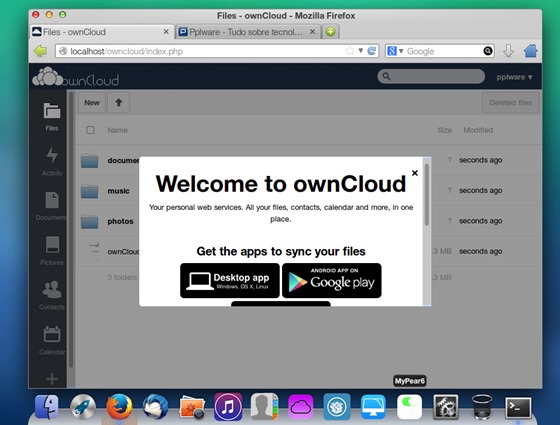This screenshot has width=560, height=425.
Task: Close the Welcome to ownCloud dialog
Action: click(x=415, y=173)
